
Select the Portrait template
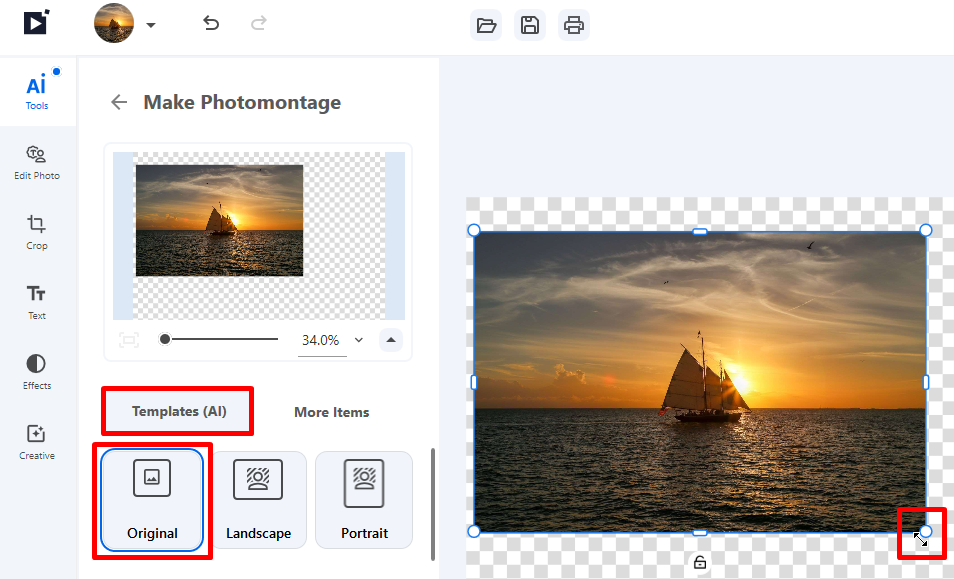[x=364, y=500]
